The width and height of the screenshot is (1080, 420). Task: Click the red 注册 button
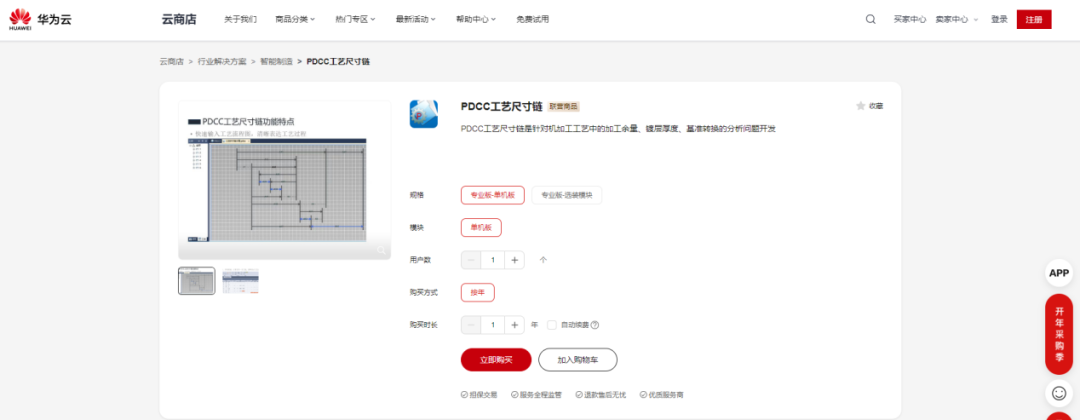coord(1034,19)
